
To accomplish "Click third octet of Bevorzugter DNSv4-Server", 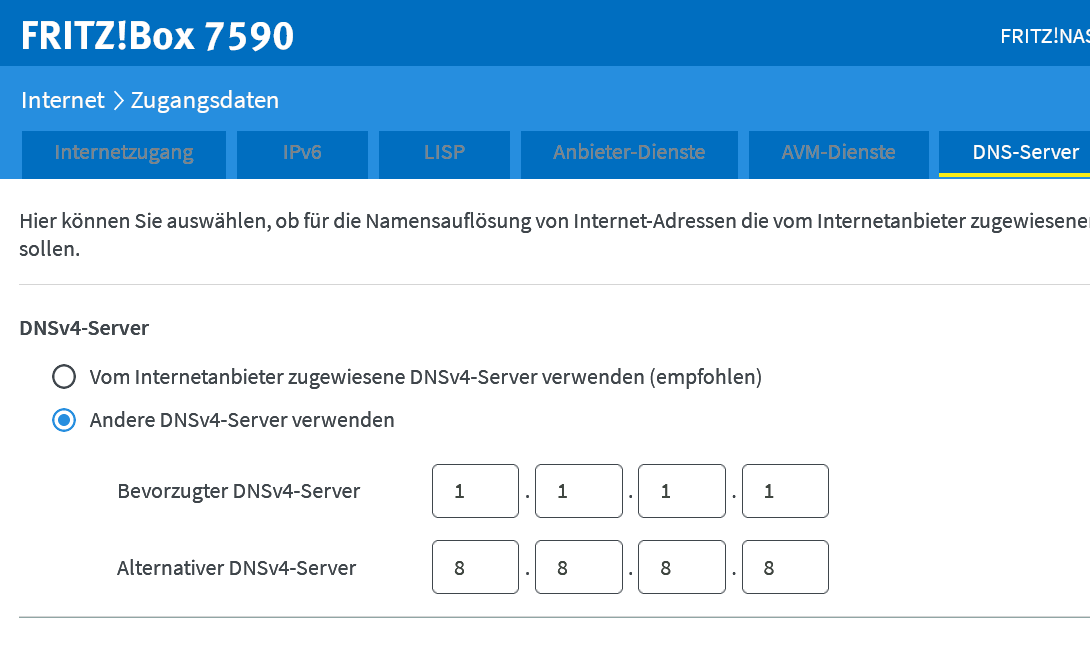I will 681,491.
